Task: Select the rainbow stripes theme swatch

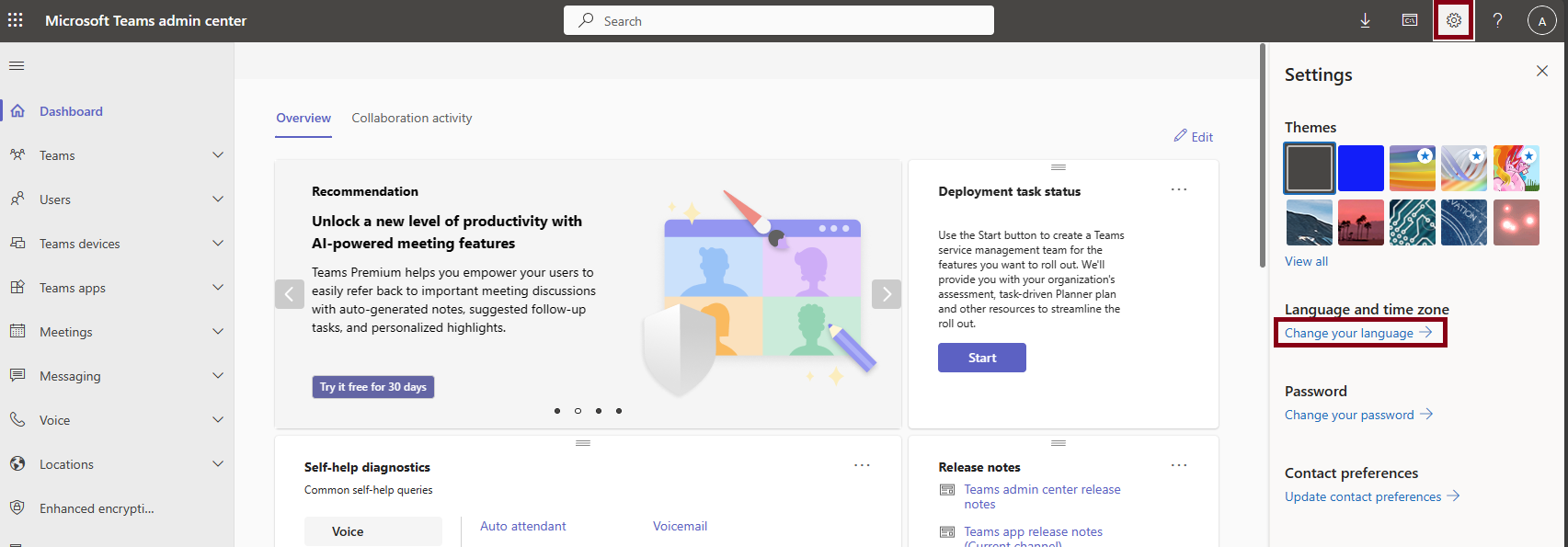Action: [x=1413, y=168]
